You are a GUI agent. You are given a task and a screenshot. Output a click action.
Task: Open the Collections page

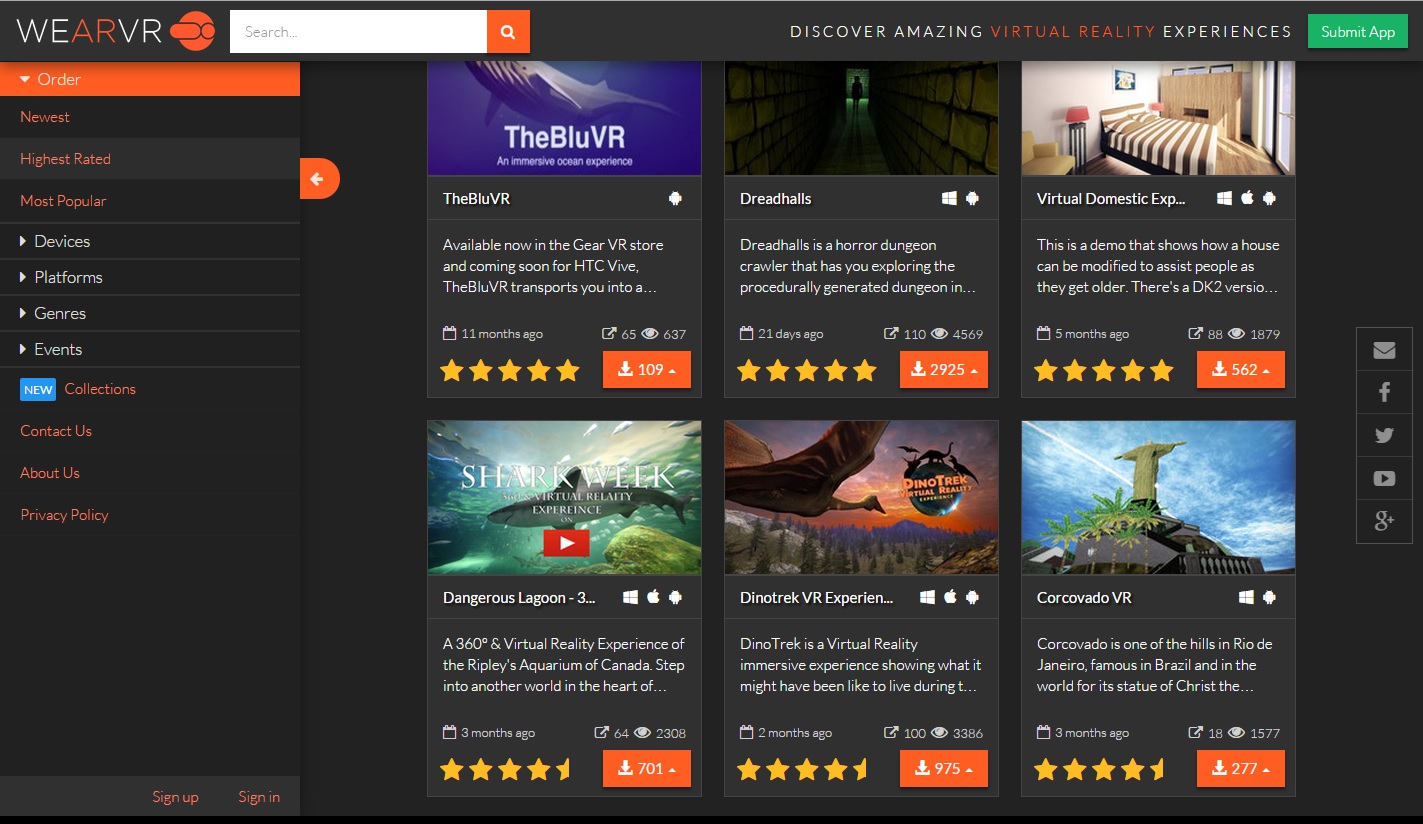tap(100, 389)
